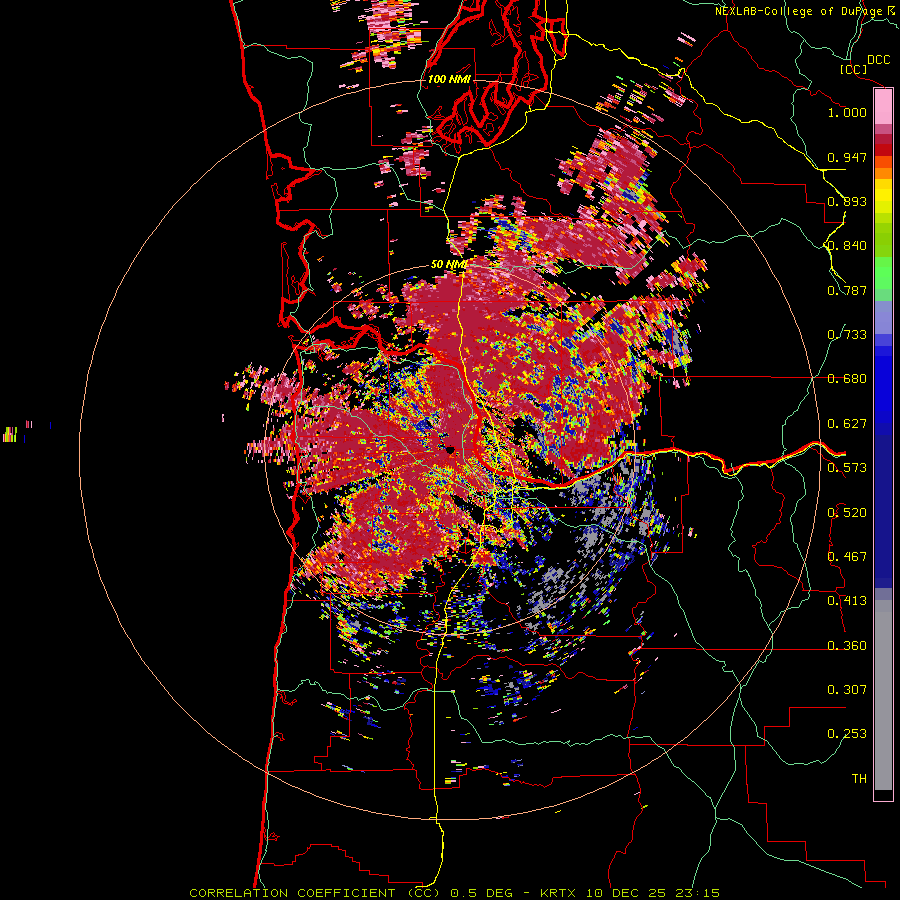Click the 100 NMI range ring label

(449, 79)
